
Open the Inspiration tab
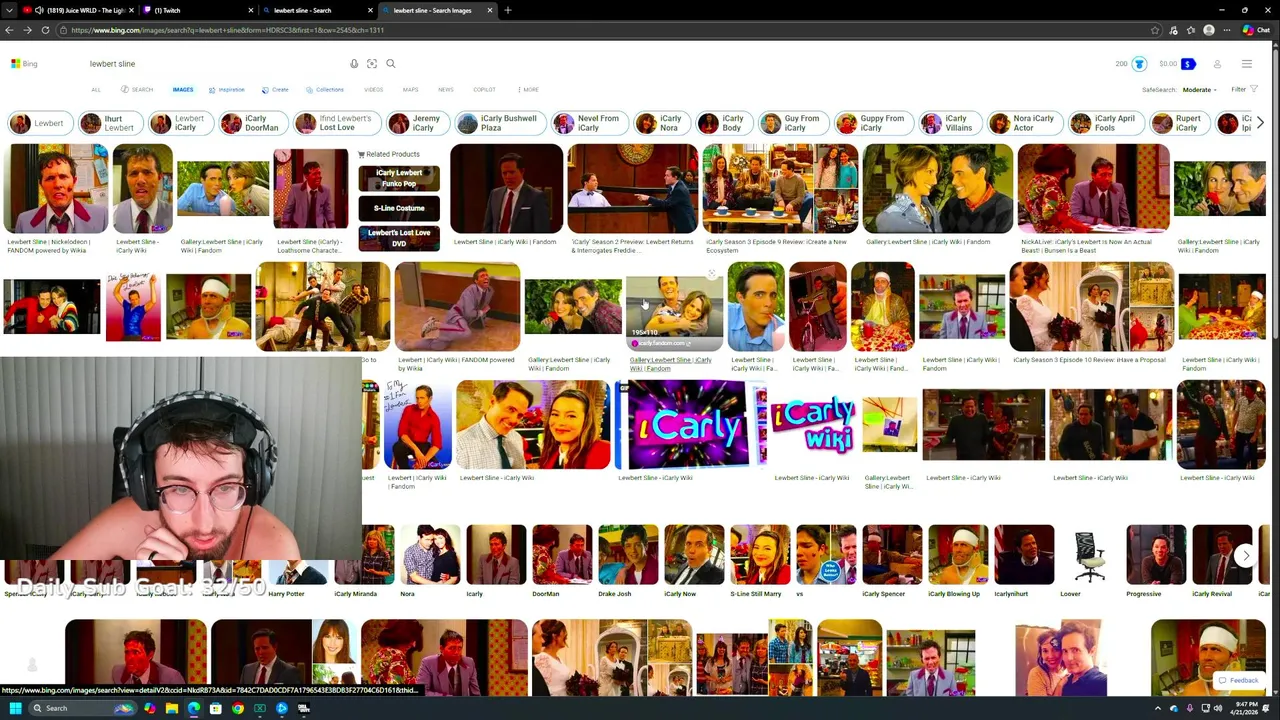pos(227,90)
